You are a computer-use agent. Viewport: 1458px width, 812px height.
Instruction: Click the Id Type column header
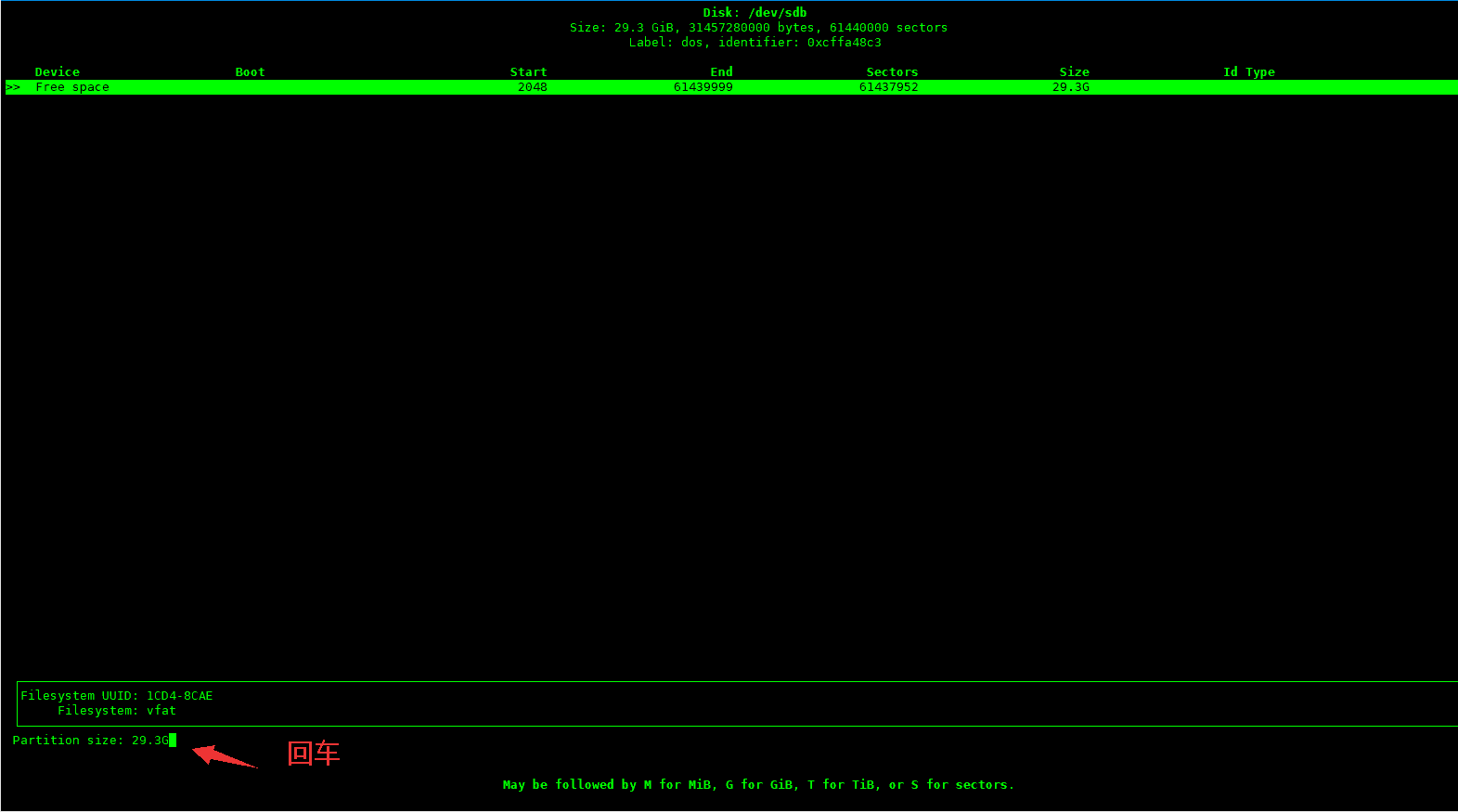(1248, 72)
